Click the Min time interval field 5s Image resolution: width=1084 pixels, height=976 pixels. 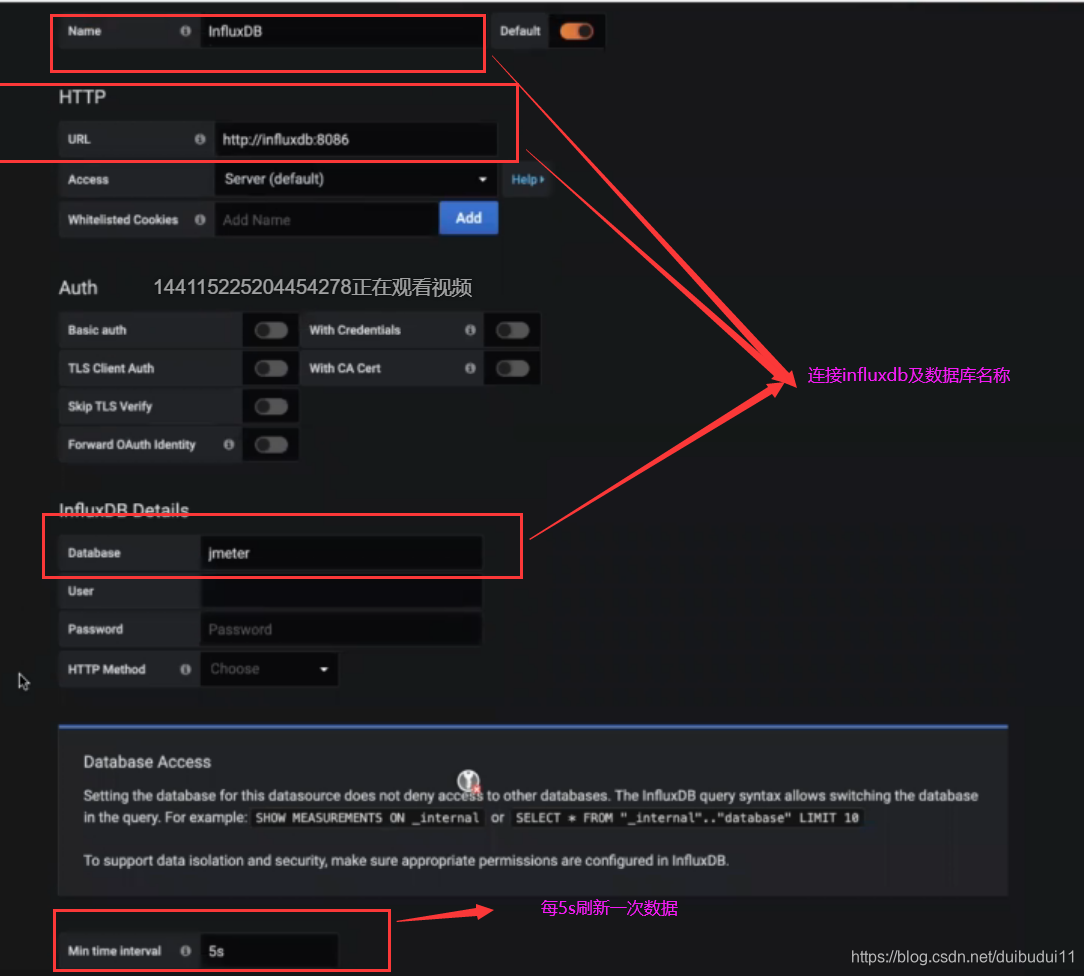pos(269,951)
